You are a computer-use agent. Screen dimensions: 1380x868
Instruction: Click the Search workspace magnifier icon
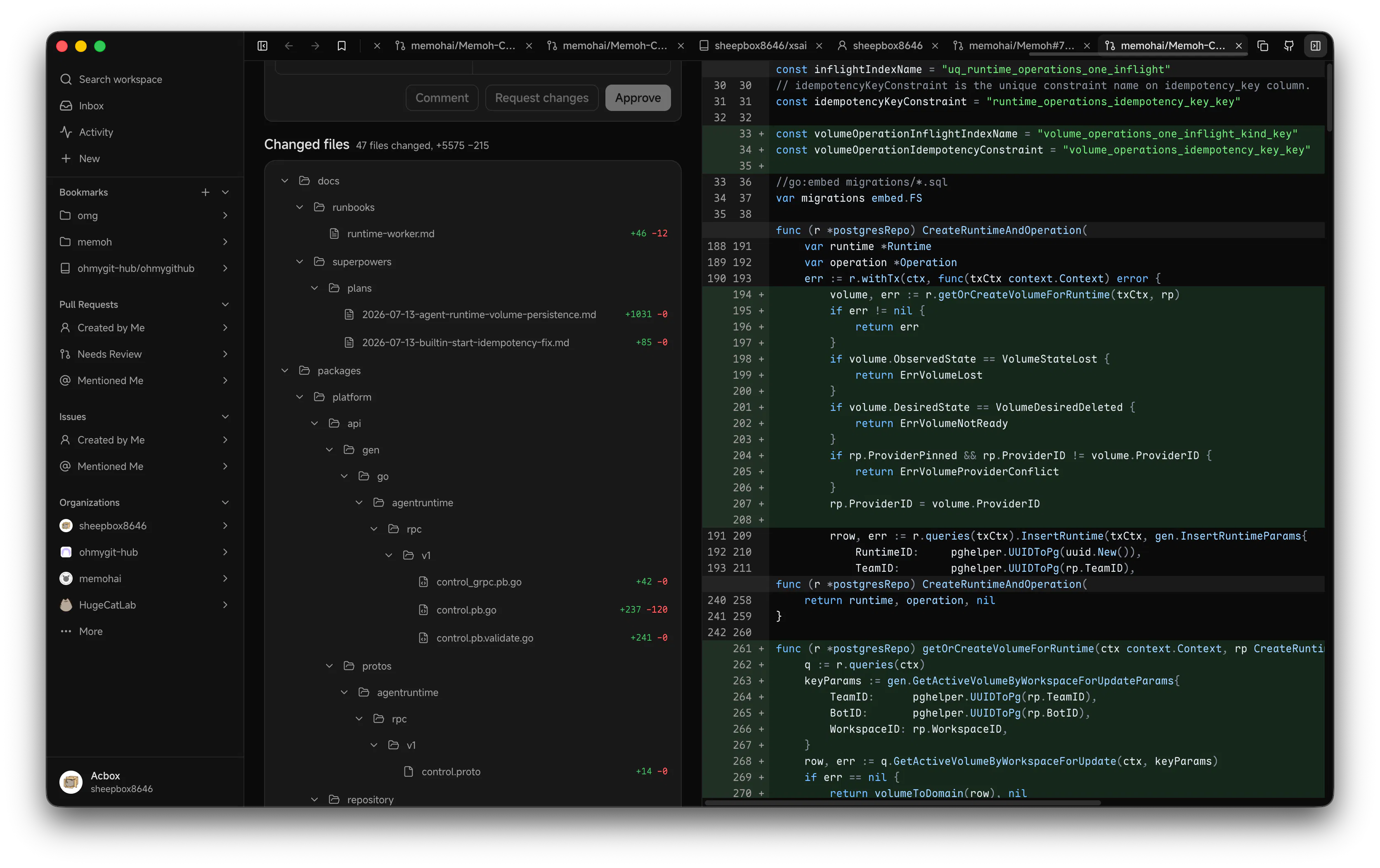pos(66,79)
